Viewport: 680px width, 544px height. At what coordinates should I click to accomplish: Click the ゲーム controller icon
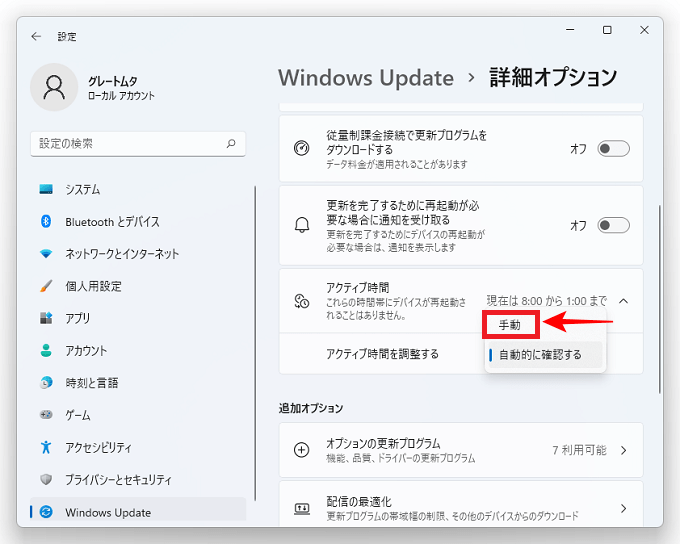46,415
